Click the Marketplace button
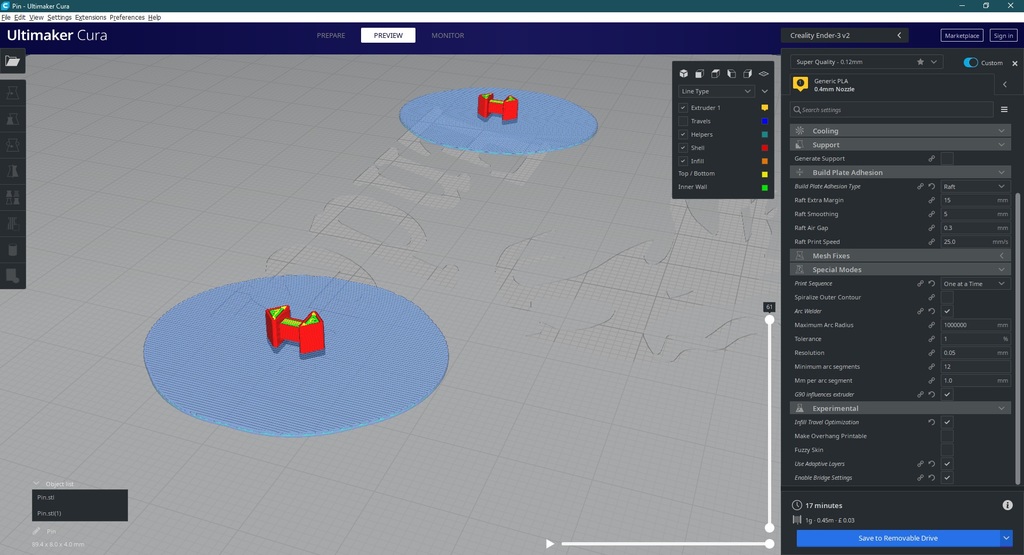The height and width of the screenshot is (555, 1024). 962,35
